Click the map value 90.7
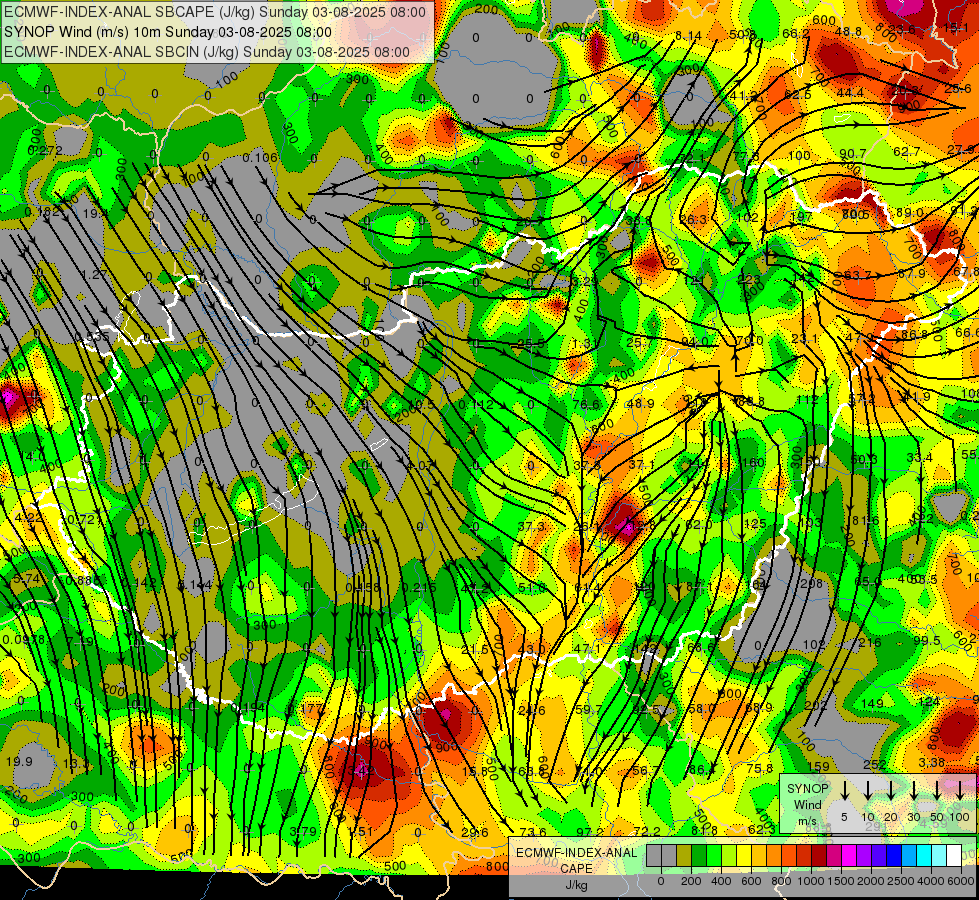The image size is (979, 900). (853, 154)
